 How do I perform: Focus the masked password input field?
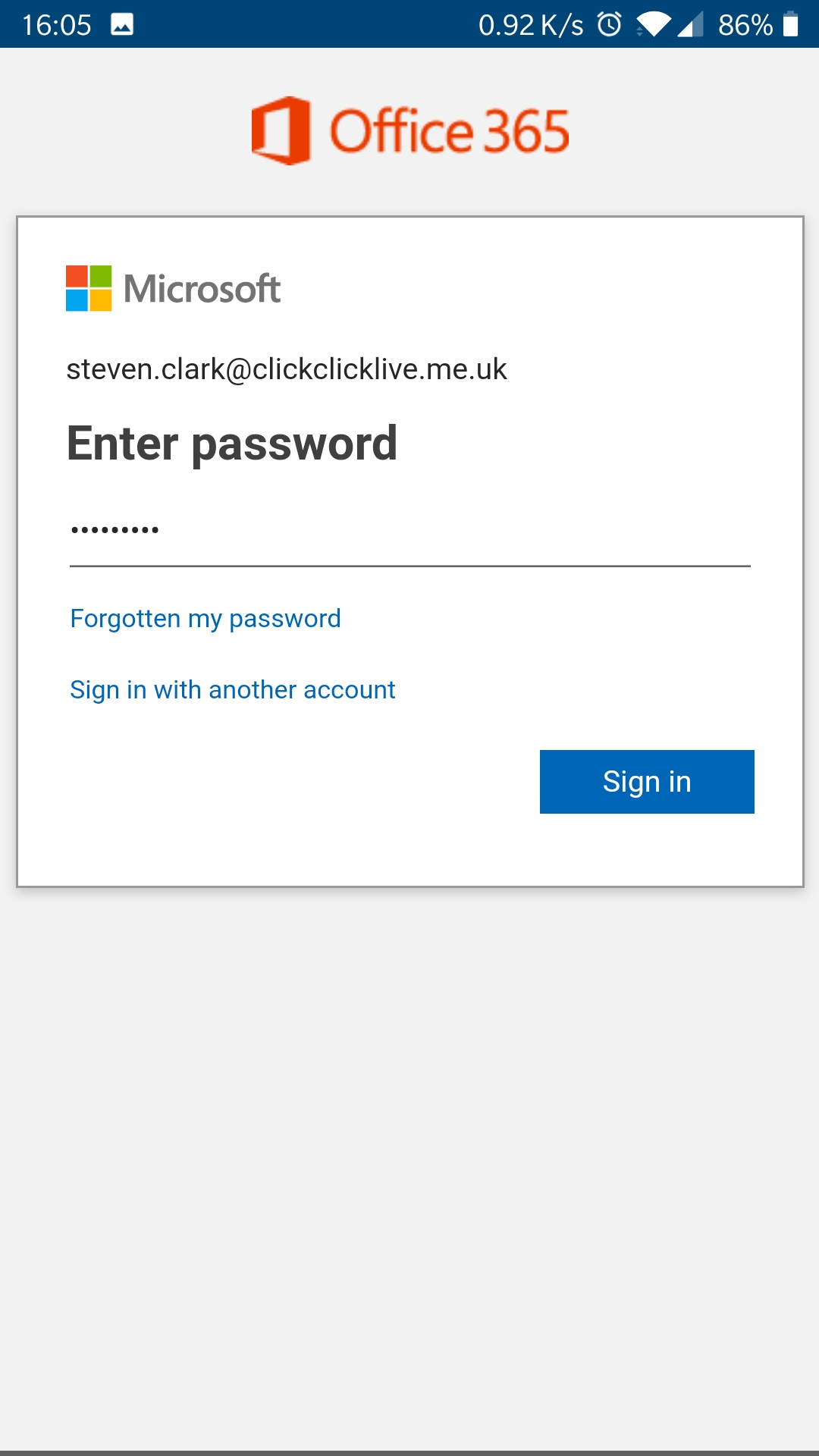[x=409, y=531]
